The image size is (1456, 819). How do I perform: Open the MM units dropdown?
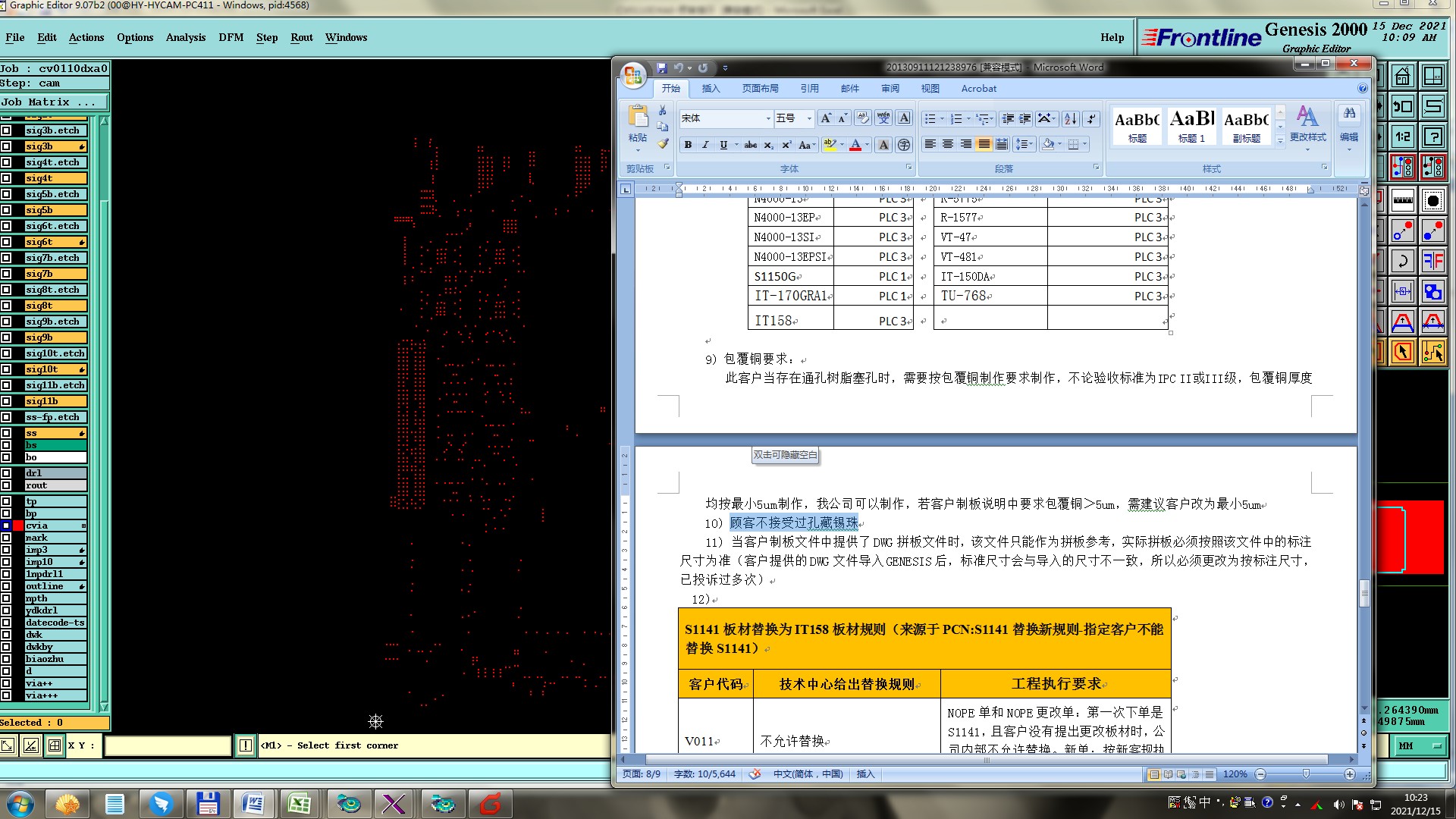click(1419, 746)
